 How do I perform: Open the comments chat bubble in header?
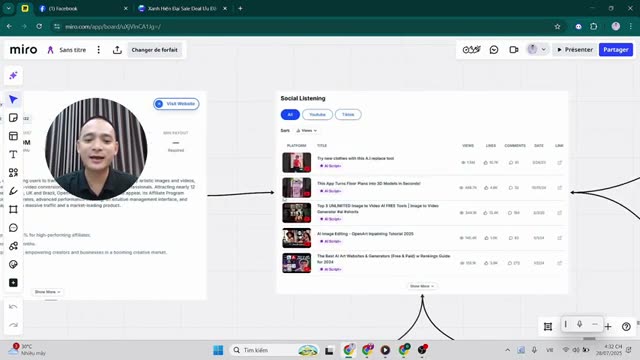pos(494,50)
